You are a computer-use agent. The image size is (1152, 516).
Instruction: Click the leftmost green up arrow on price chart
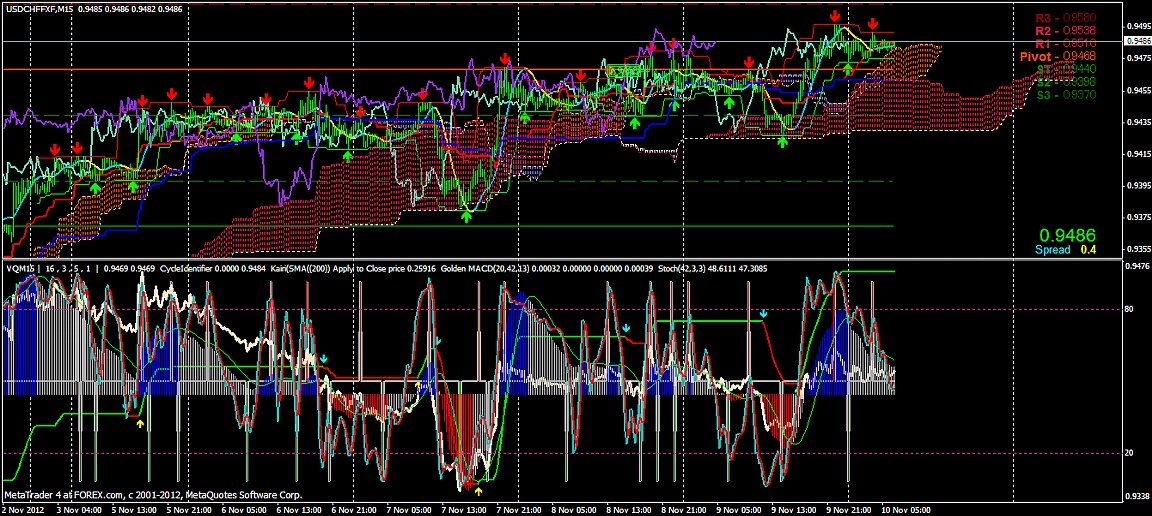point(95,187)
